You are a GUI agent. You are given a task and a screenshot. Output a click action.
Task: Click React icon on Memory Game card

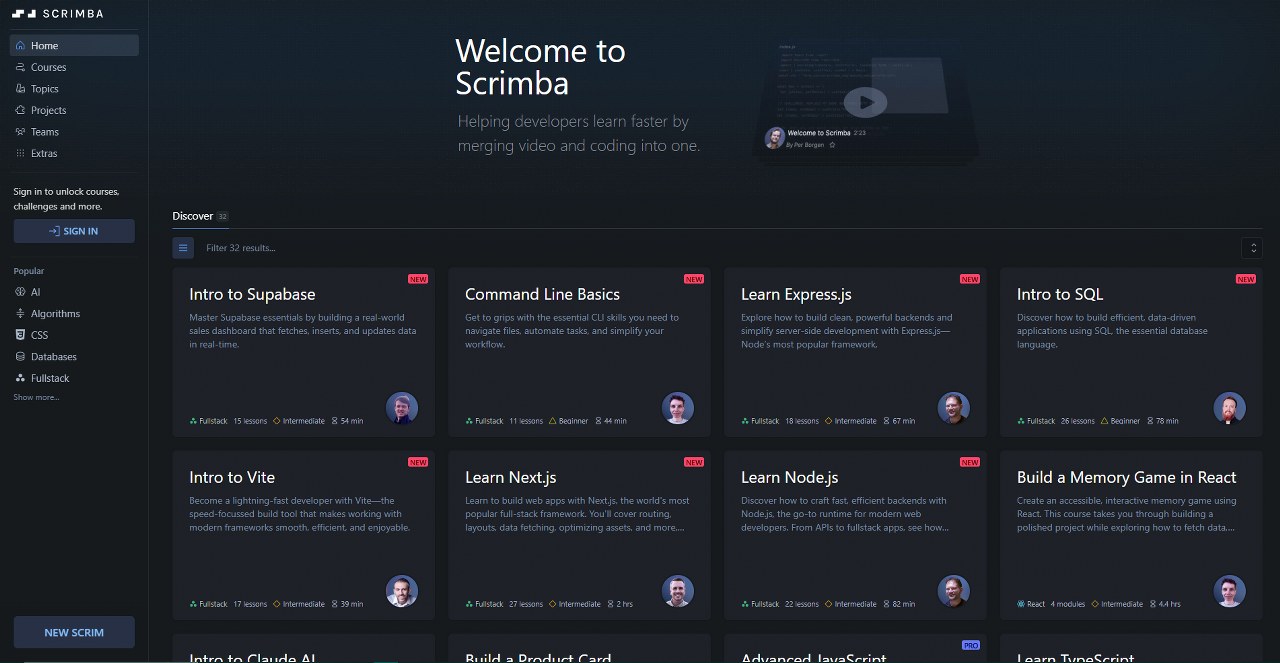[x=1021, y=604]
